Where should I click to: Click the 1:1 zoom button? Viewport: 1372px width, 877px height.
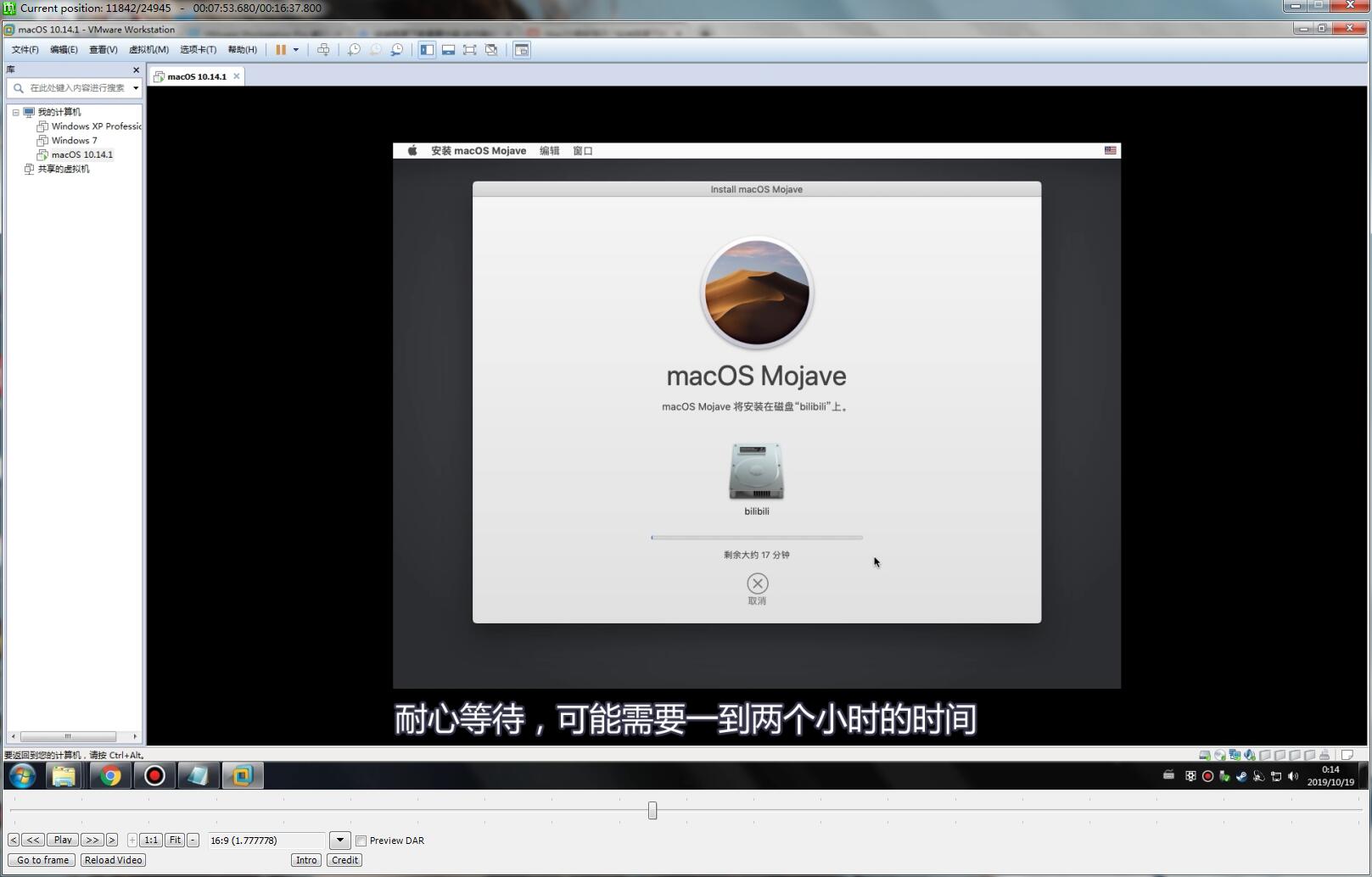(150, 840)
